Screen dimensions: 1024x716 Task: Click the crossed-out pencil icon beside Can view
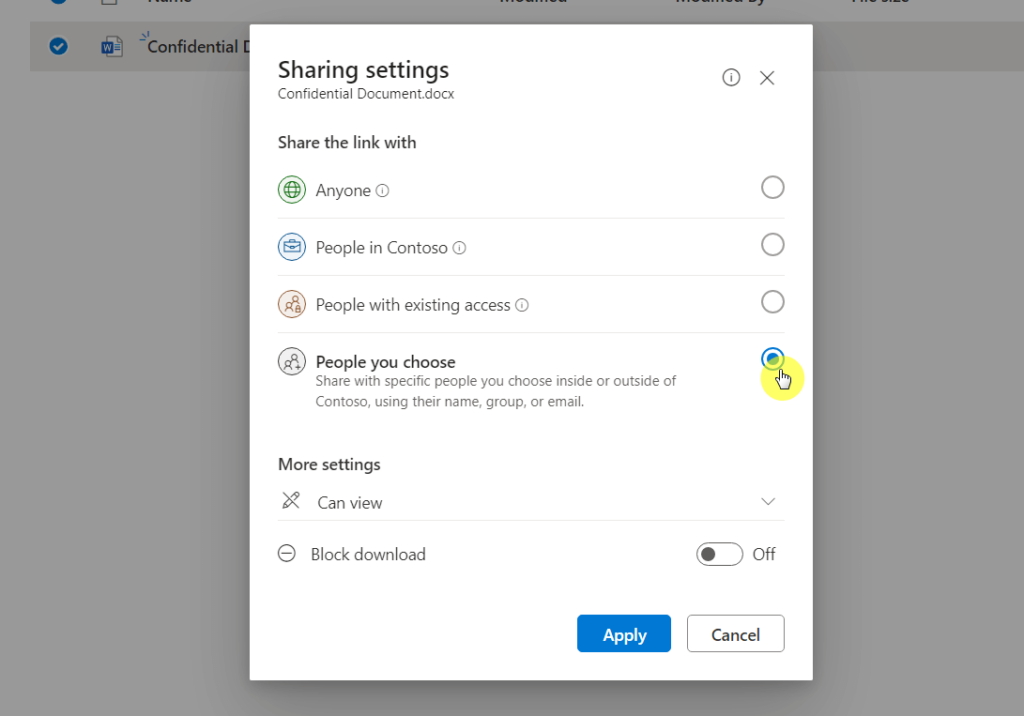[291, 501]
